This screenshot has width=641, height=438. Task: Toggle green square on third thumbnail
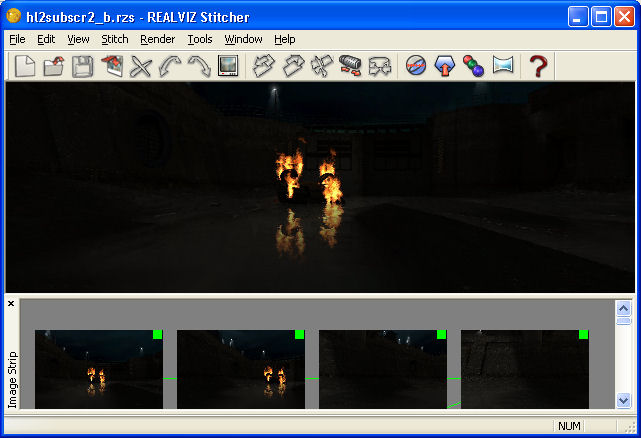pos(442,335)
